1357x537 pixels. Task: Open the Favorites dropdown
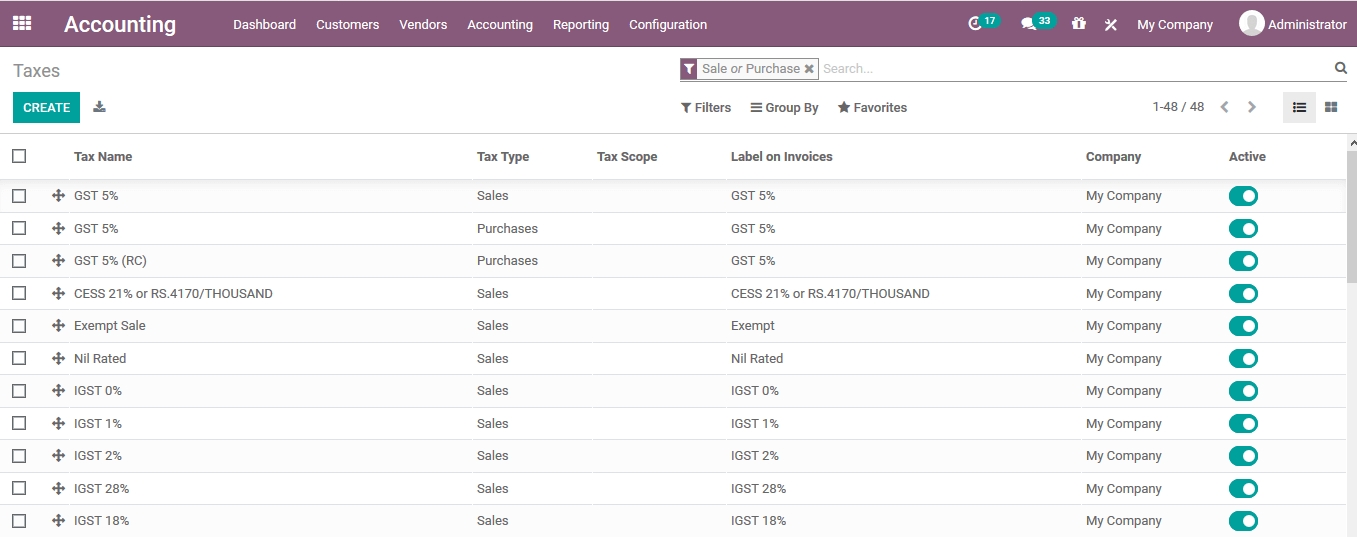coord(872,108)
